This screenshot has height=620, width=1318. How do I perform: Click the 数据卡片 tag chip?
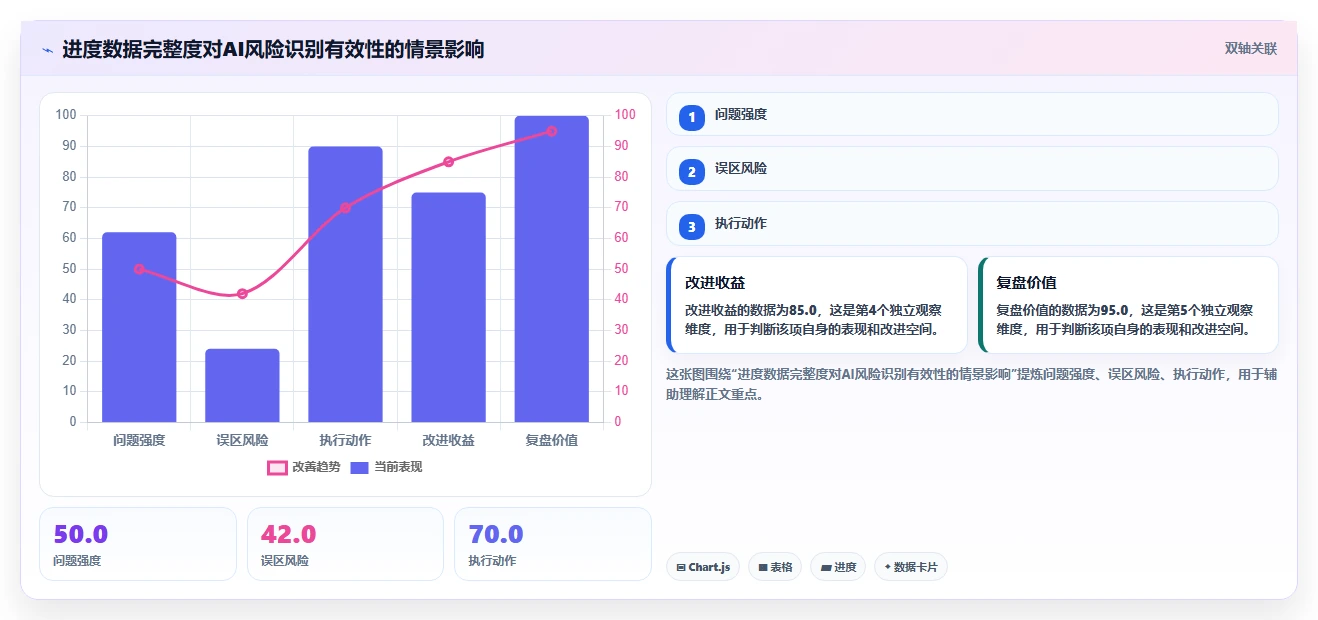point(910,567)
